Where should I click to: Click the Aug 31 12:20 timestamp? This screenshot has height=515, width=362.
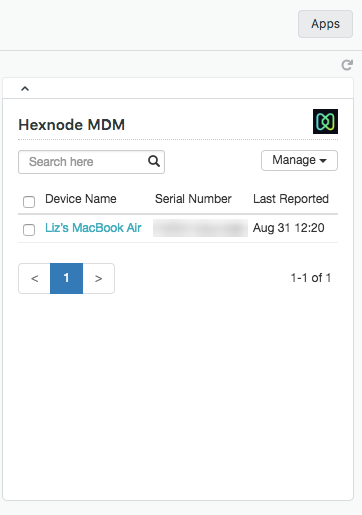pyautogui.click(x=289, y=228)
